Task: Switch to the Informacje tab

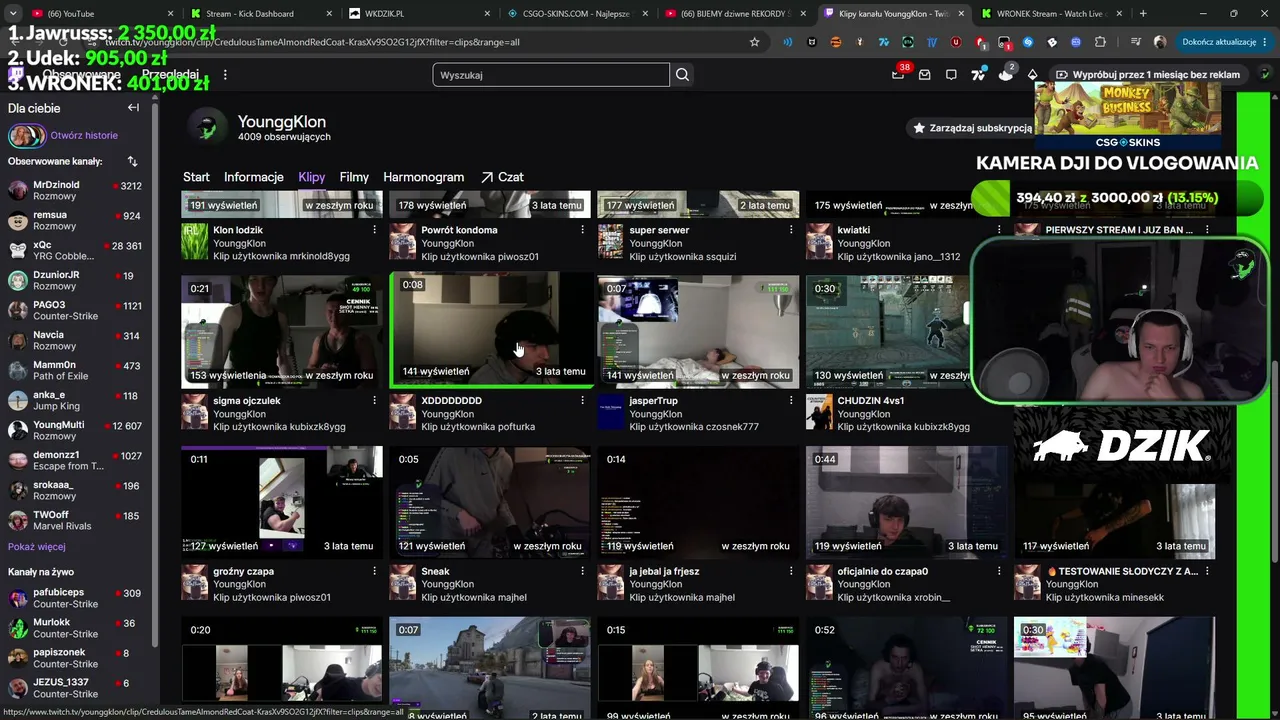Action: pyautogui.click(x=254, y=177)
